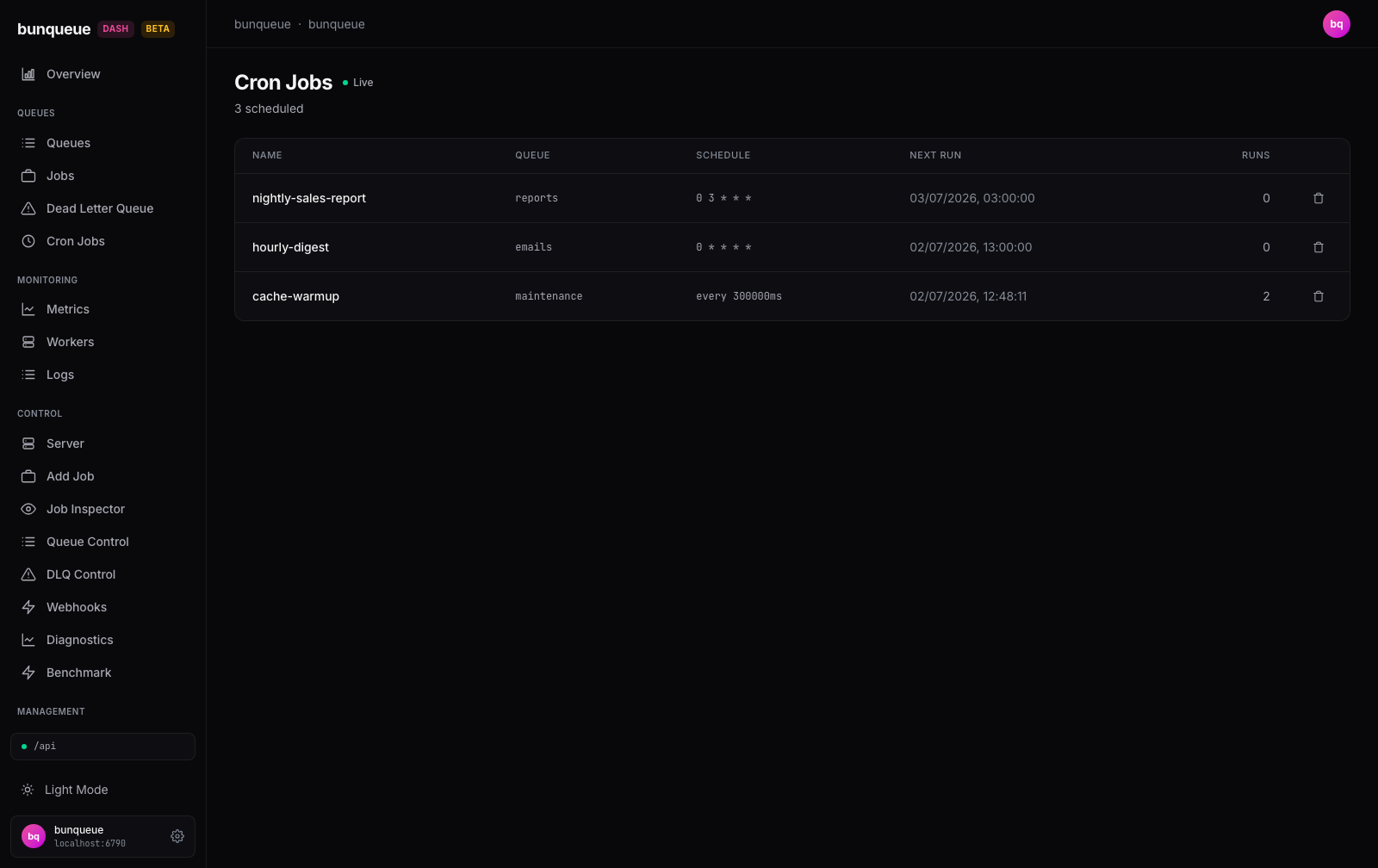Select the /api endpoint field
The width and height of the screenshot is (1378, 868).
(x=102, y=747)
